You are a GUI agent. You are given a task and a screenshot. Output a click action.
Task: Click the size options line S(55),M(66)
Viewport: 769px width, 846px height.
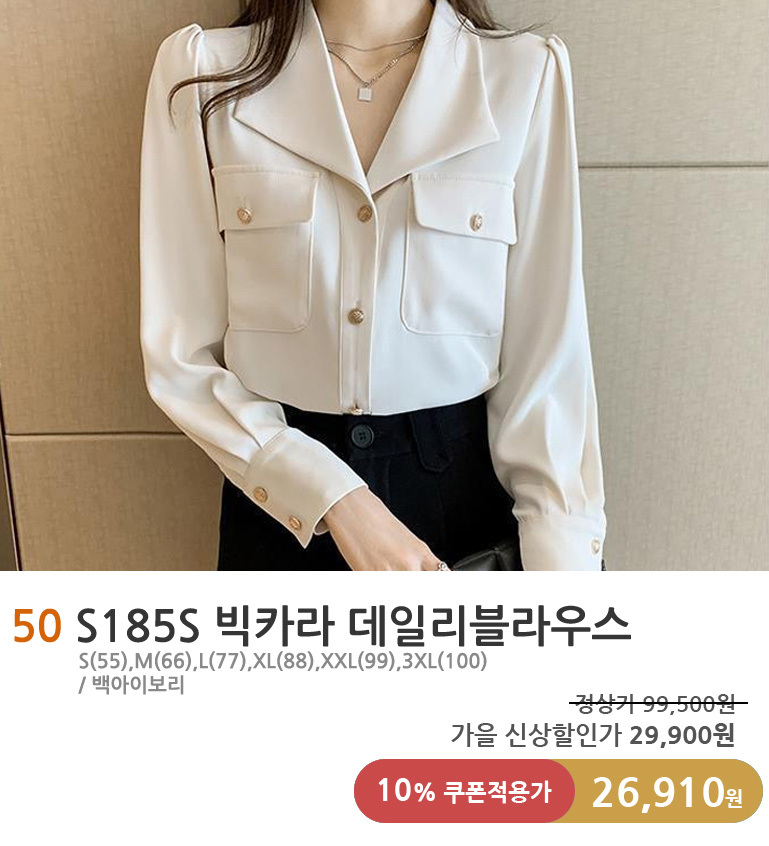coord(283,660)
